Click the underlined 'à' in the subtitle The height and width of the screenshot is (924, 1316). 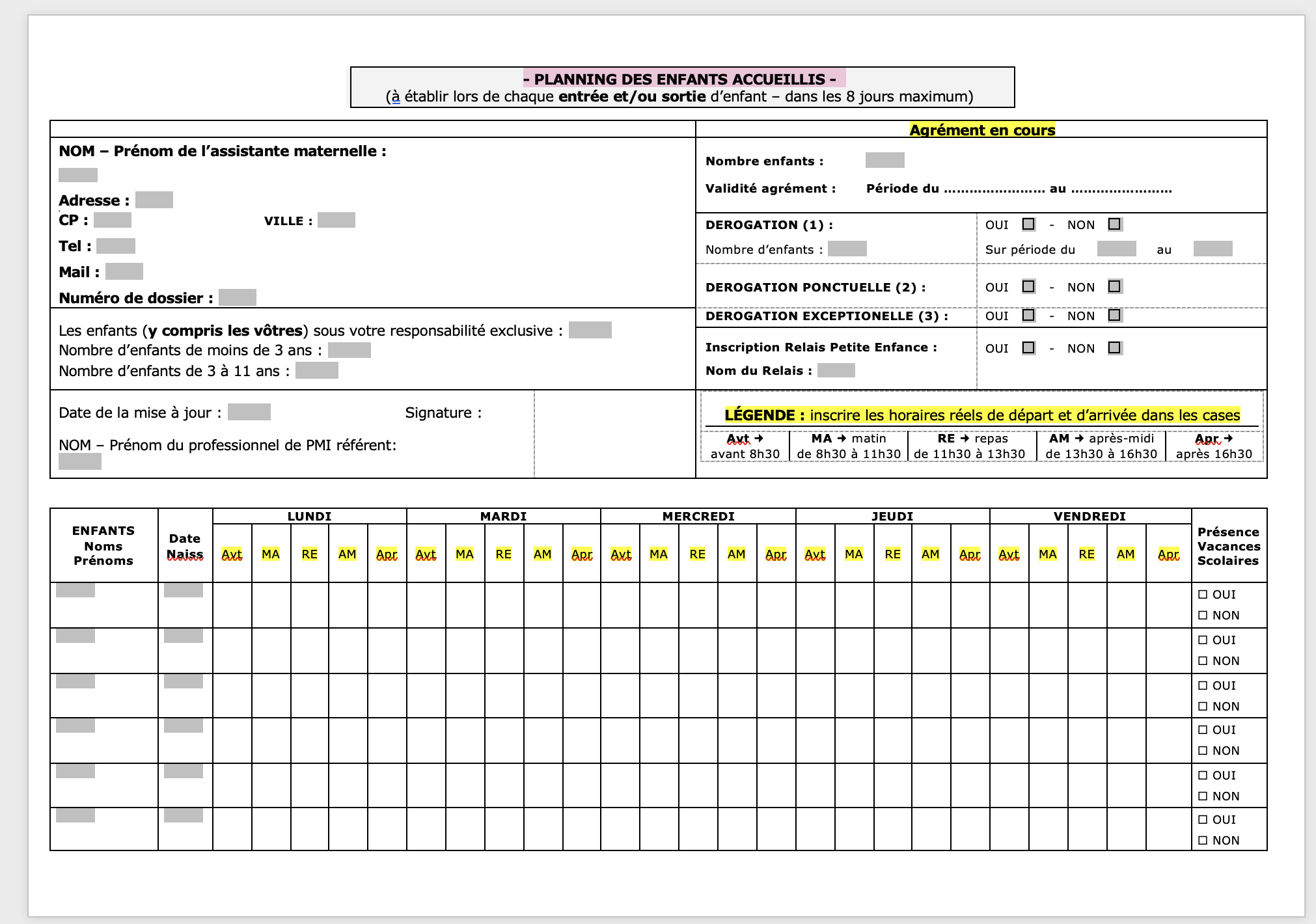click(x=396, y=97)
